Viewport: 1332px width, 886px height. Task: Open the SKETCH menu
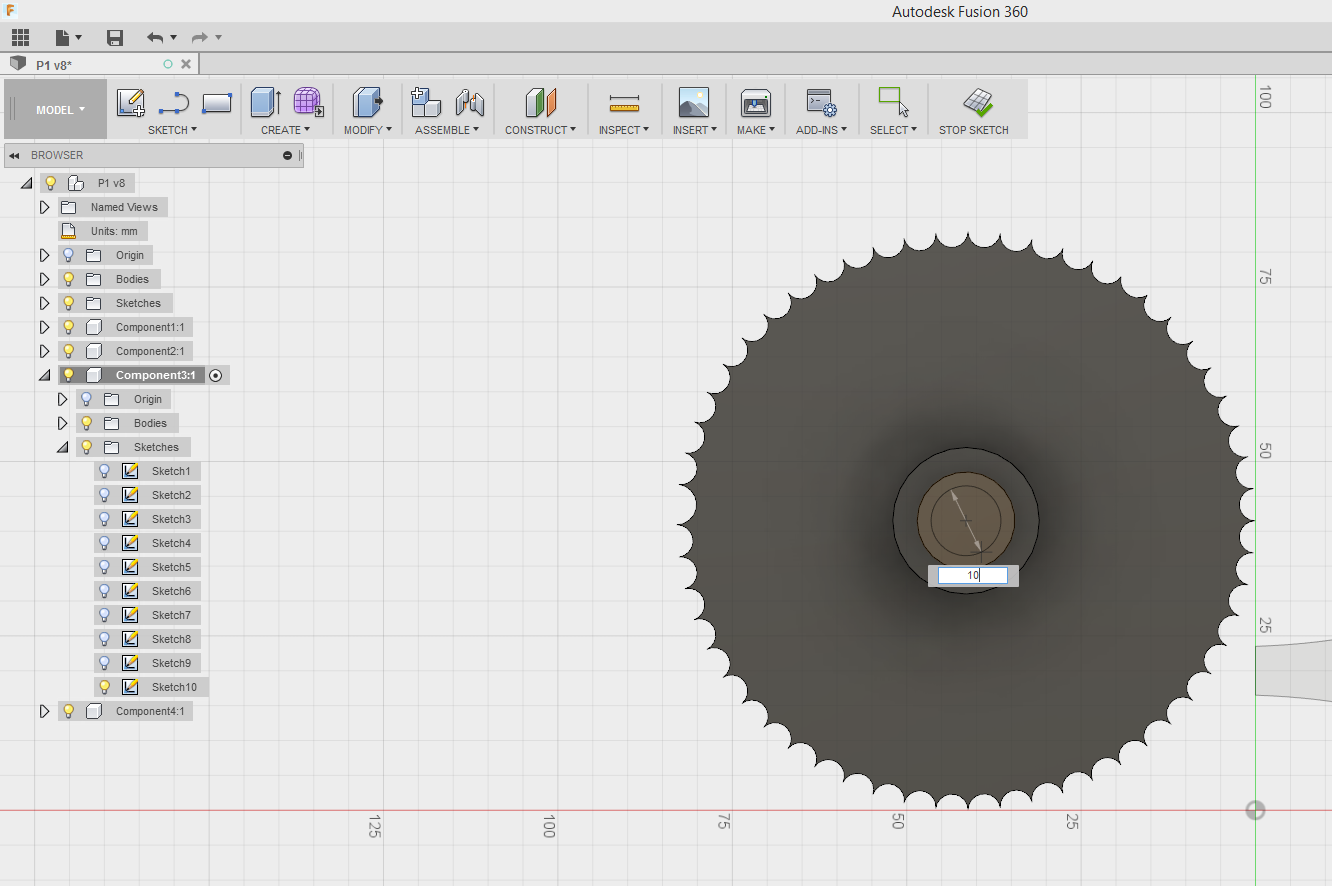172,130
